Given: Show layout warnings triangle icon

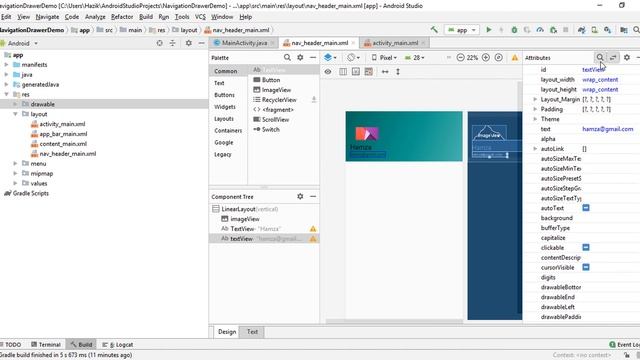Looking at the screenshot, I should tap(515, 58).
